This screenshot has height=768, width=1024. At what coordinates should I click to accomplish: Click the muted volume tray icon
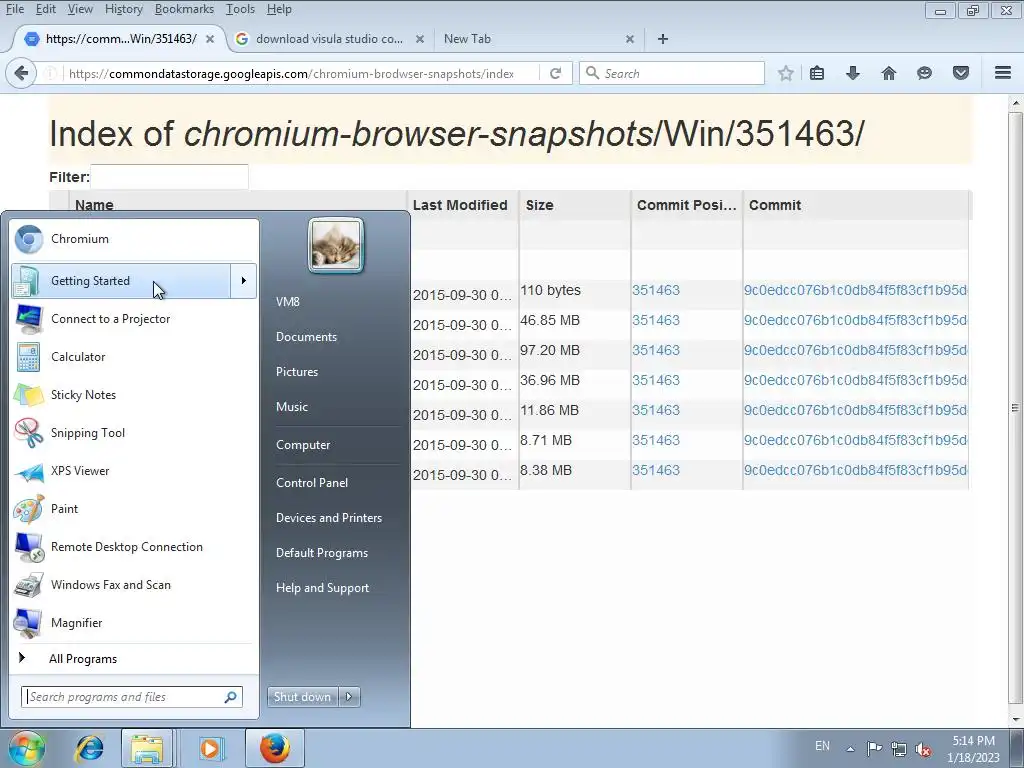pos(923,749)
